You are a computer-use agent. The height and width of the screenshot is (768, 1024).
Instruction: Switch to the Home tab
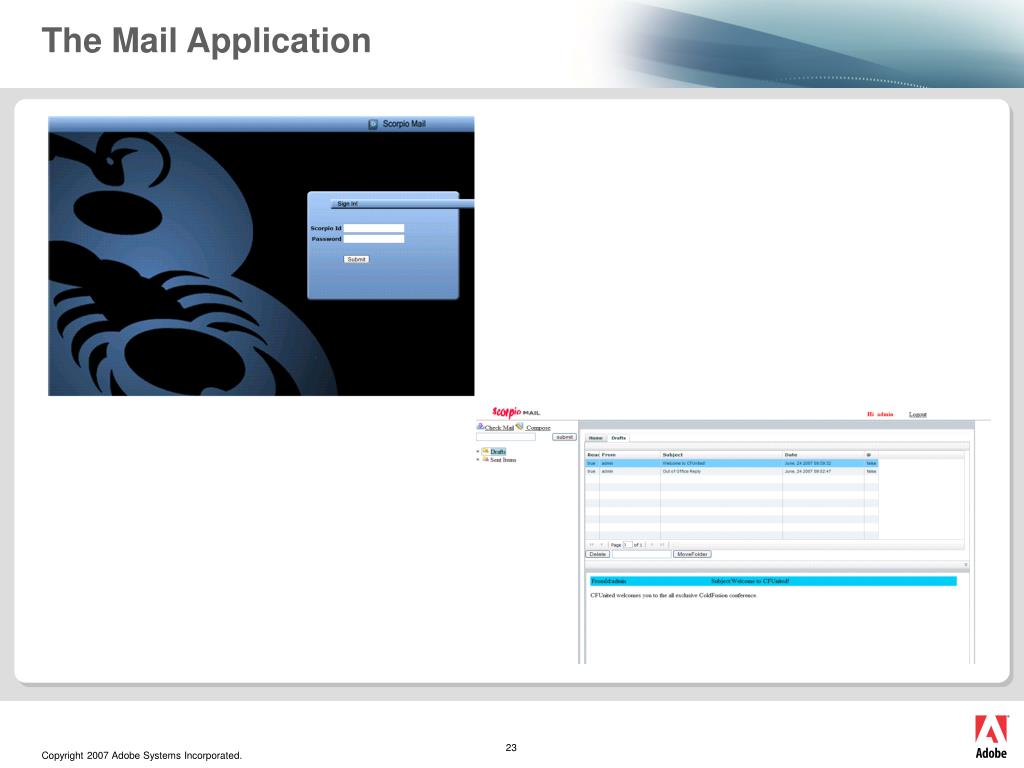pos(596,438)
